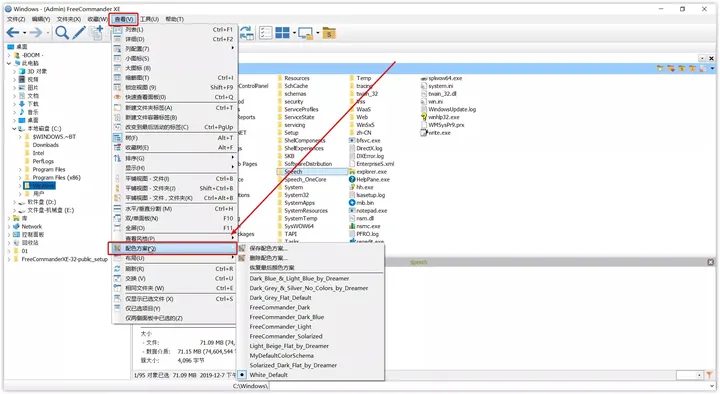Select the White_Default color scheme radio
The width and height of the screenshot is (720, 394).
pyautogui.click(x=242, y=375)
